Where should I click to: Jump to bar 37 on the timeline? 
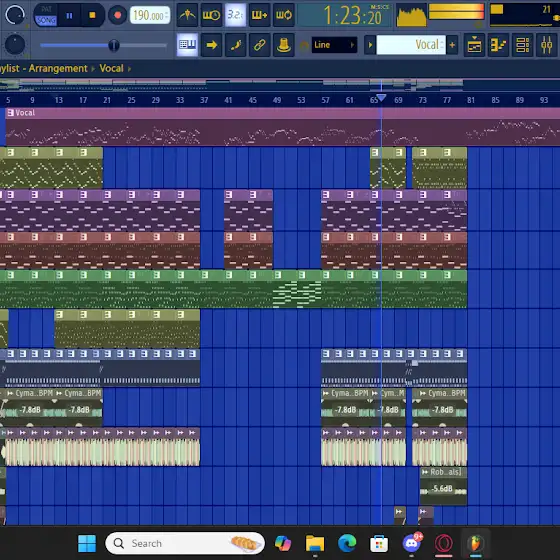[204, 100]
